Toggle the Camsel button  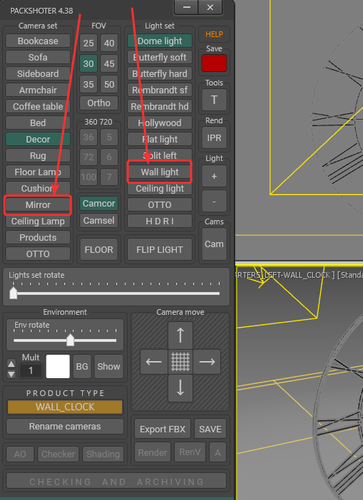(x=99, y=221)
